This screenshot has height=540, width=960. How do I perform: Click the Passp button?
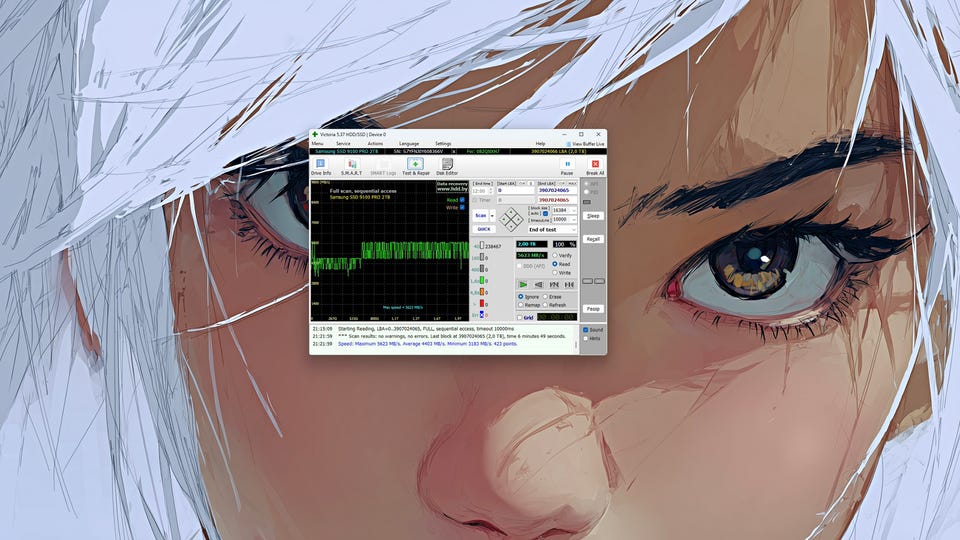tap(593, 309)
